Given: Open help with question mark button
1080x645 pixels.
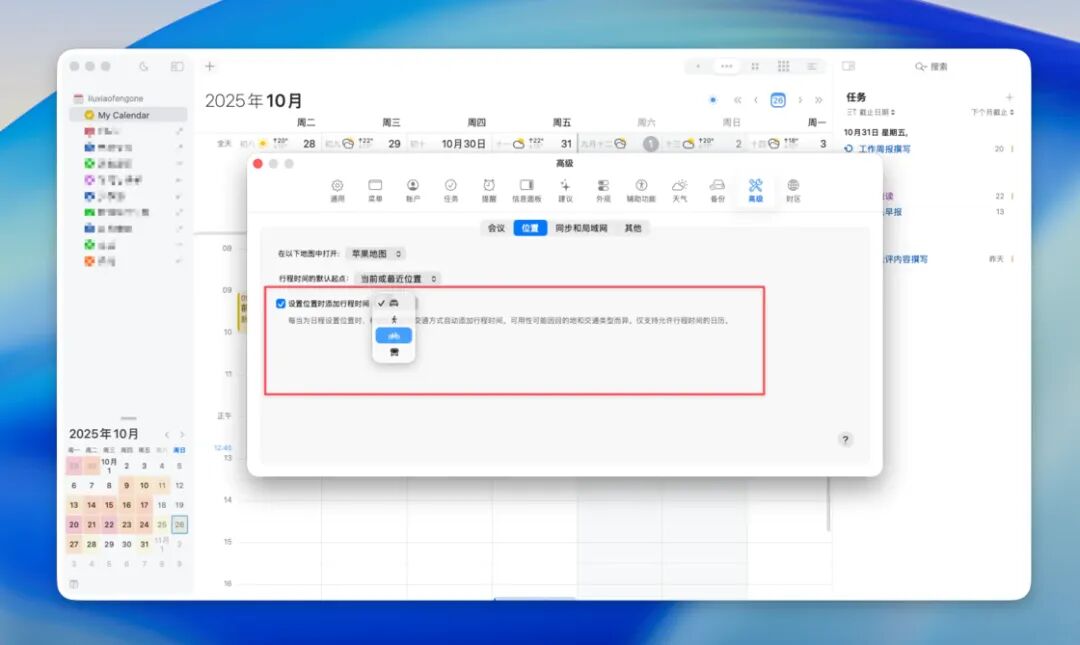Looking at the screenshot, I should (845, 440).
